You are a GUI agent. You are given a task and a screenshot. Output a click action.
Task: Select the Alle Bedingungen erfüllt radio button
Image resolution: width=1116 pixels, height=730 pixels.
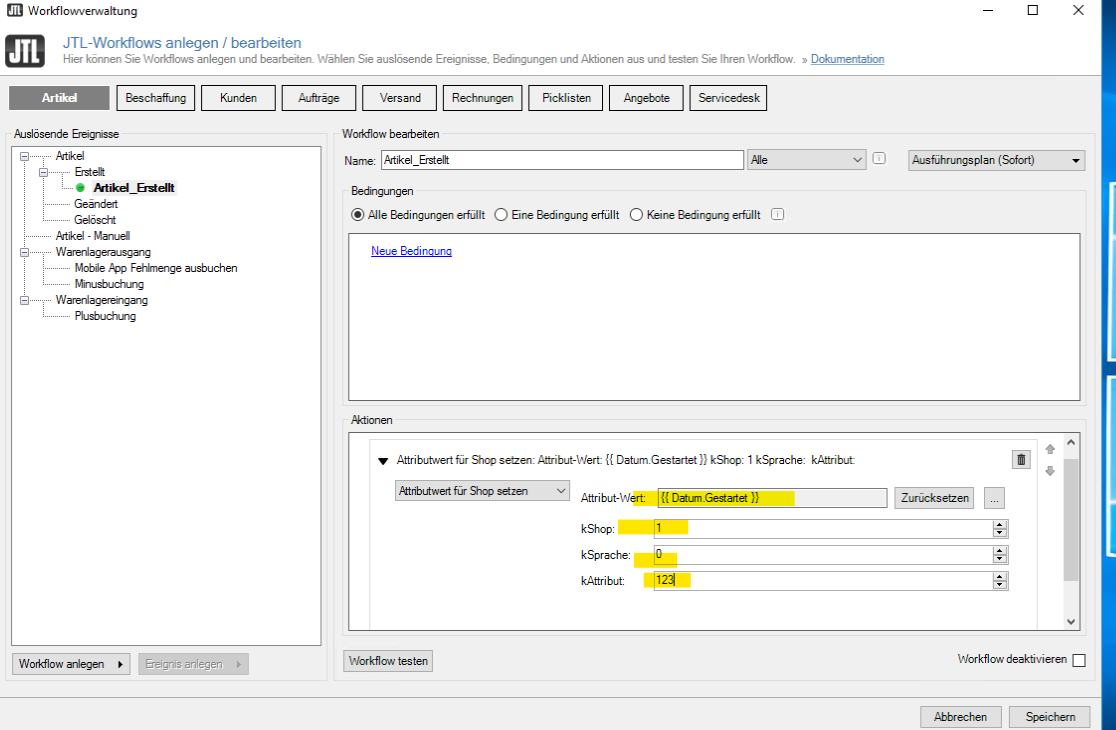(357, 215)
